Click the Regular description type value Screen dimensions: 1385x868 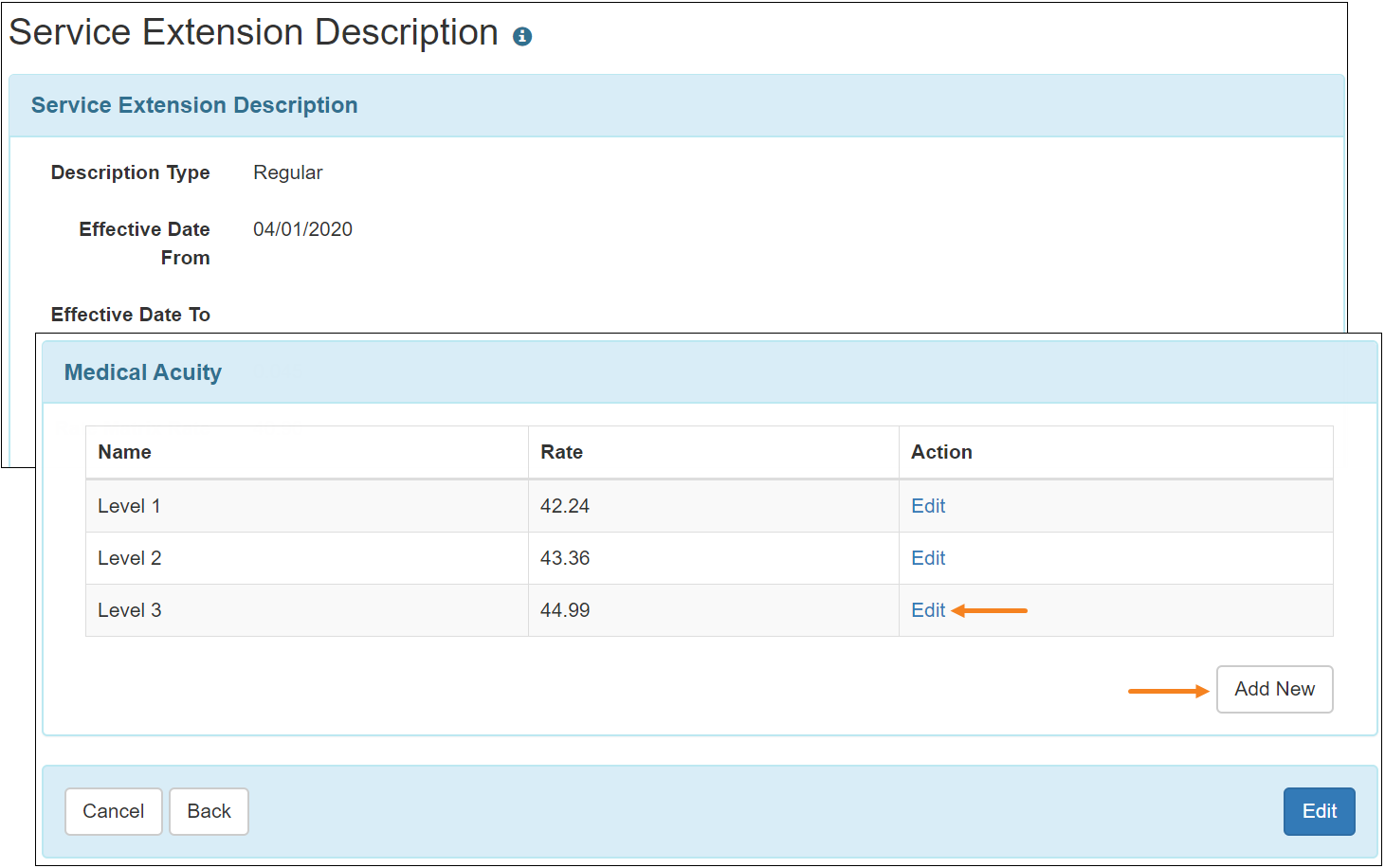[x=288, y=172]
